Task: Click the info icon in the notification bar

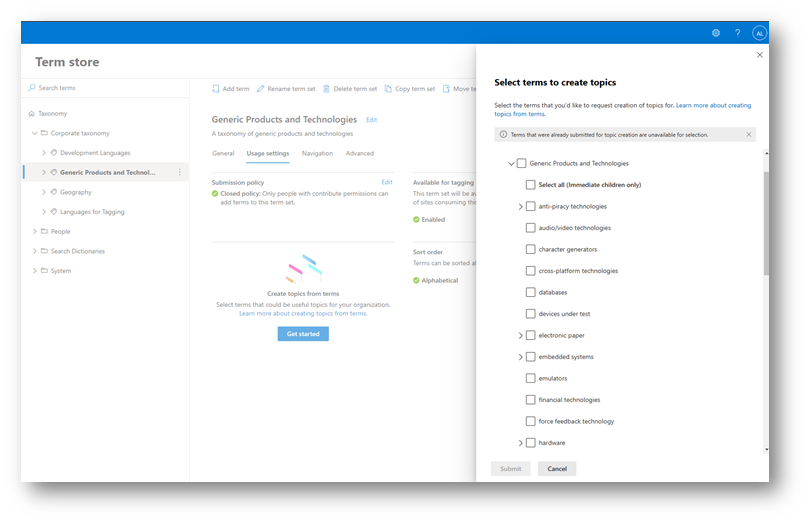Action: 503,134
